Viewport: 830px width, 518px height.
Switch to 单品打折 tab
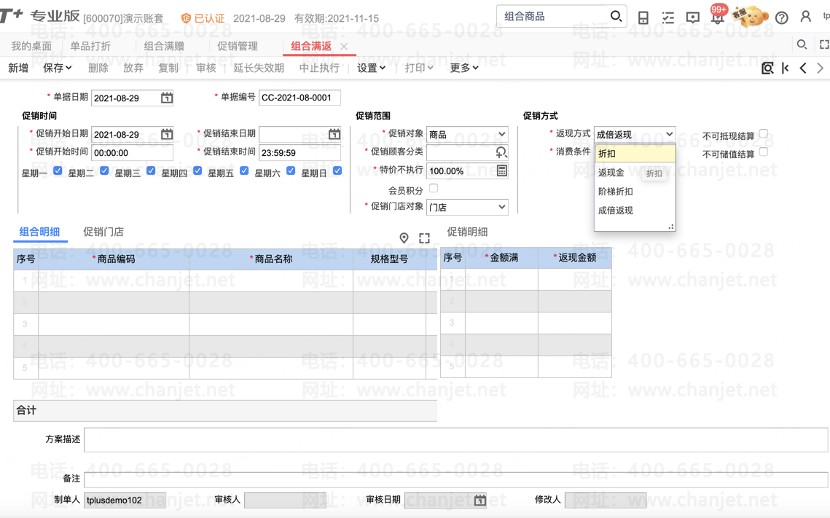click(x=91, y=47)
